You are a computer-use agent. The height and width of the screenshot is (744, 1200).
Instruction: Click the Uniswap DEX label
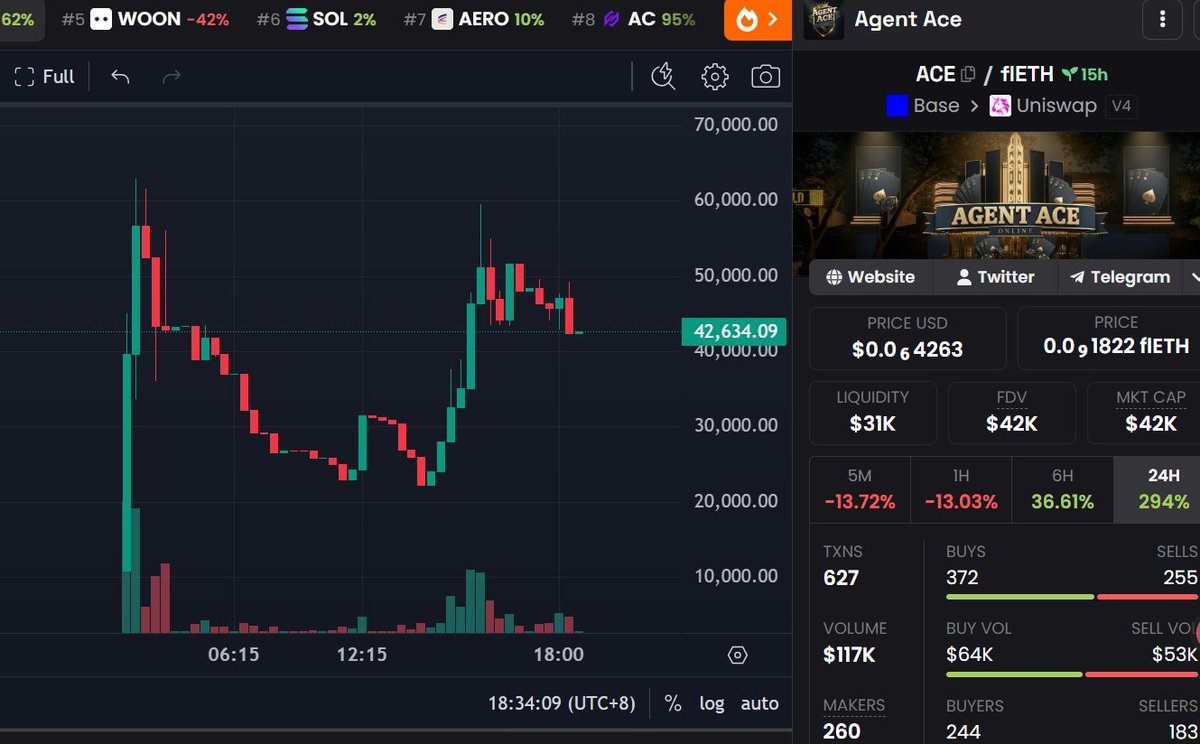1043,106
